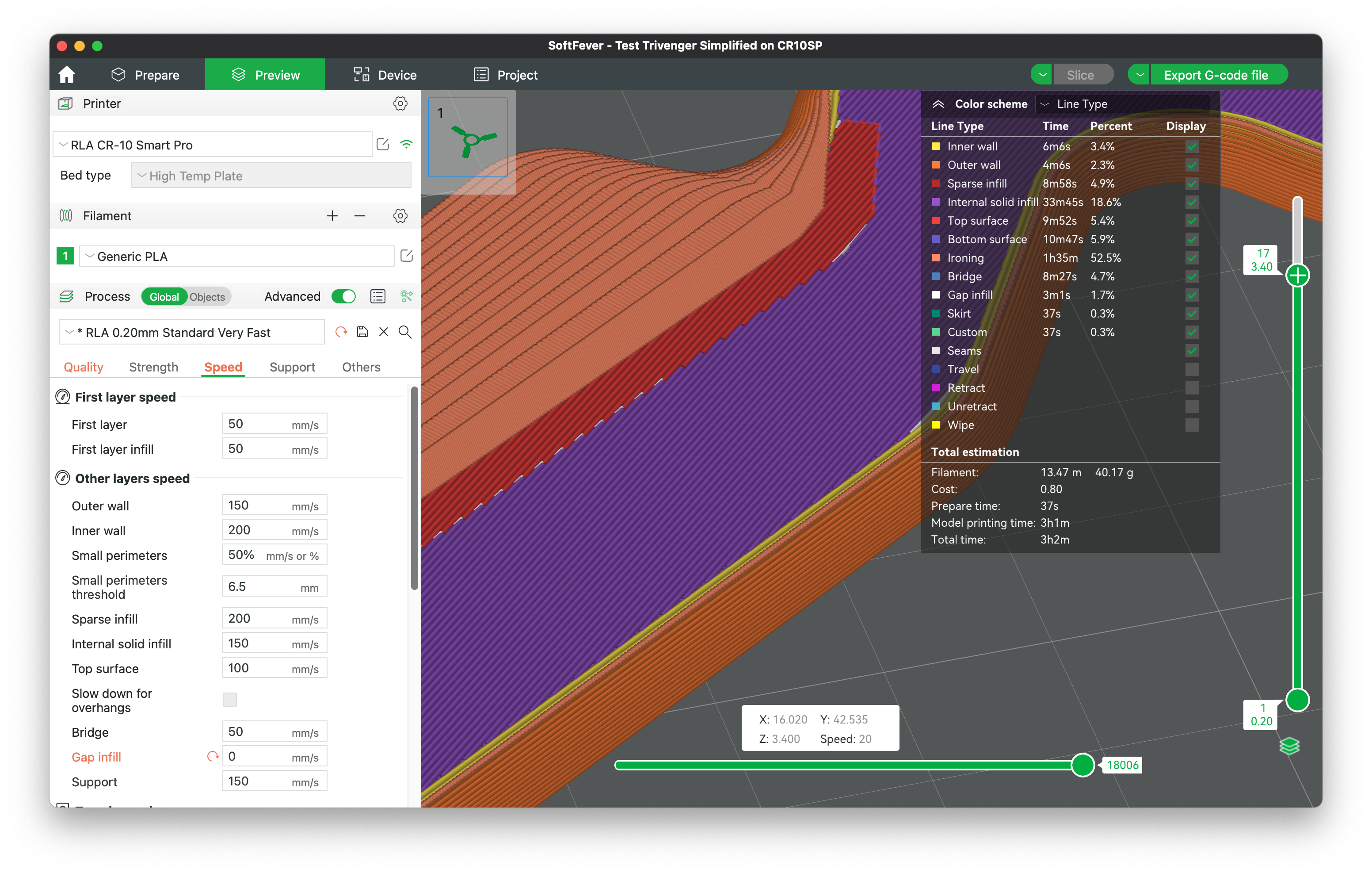
Task: Go to the Prepare tab
Action: [145, 75]
